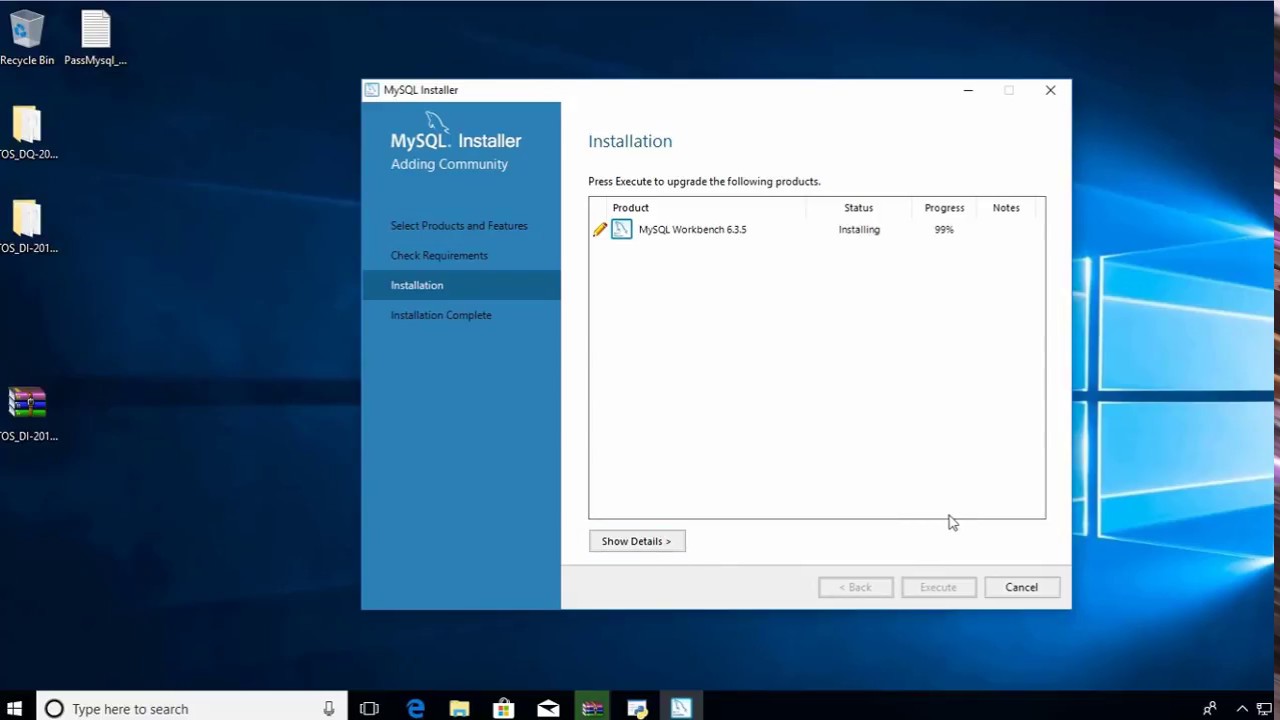The width and height of the screenshot is (1280, 720).
Task: Open People icon in system tray
Action: click(x=1209, y=709)
